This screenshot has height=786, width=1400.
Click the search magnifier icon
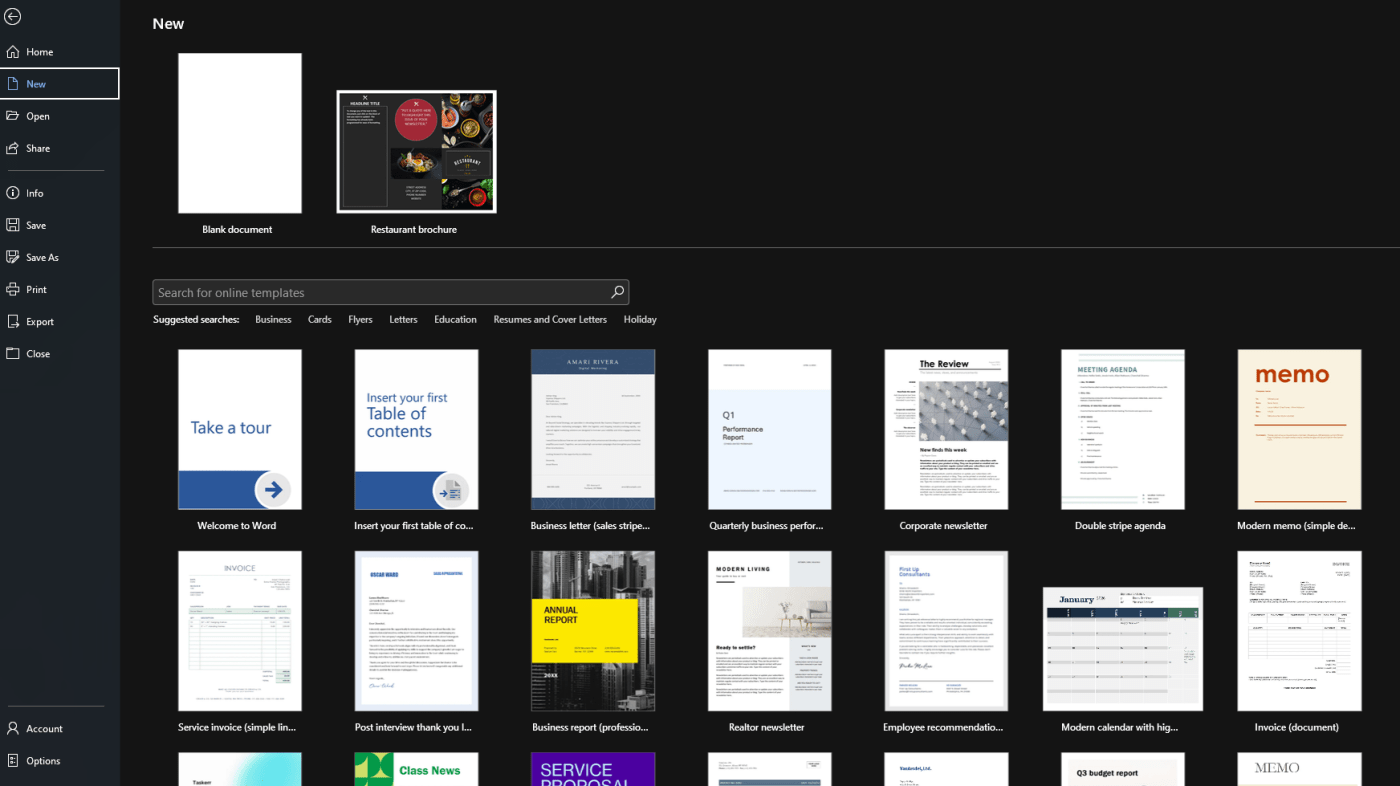click(x=617, y=292)
